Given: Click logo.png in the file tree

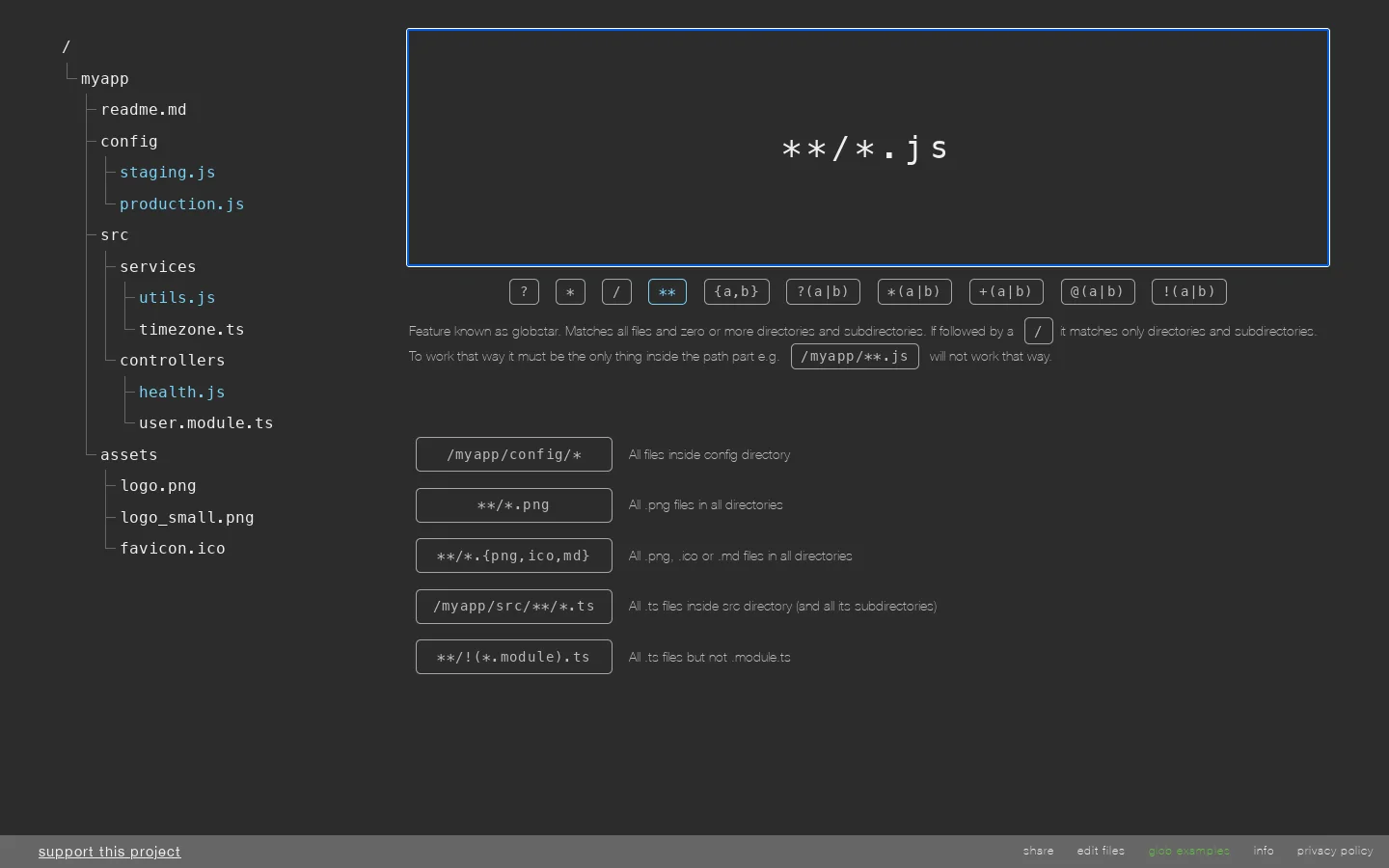Looking at the screenshot, I should (x=158, y=486).
